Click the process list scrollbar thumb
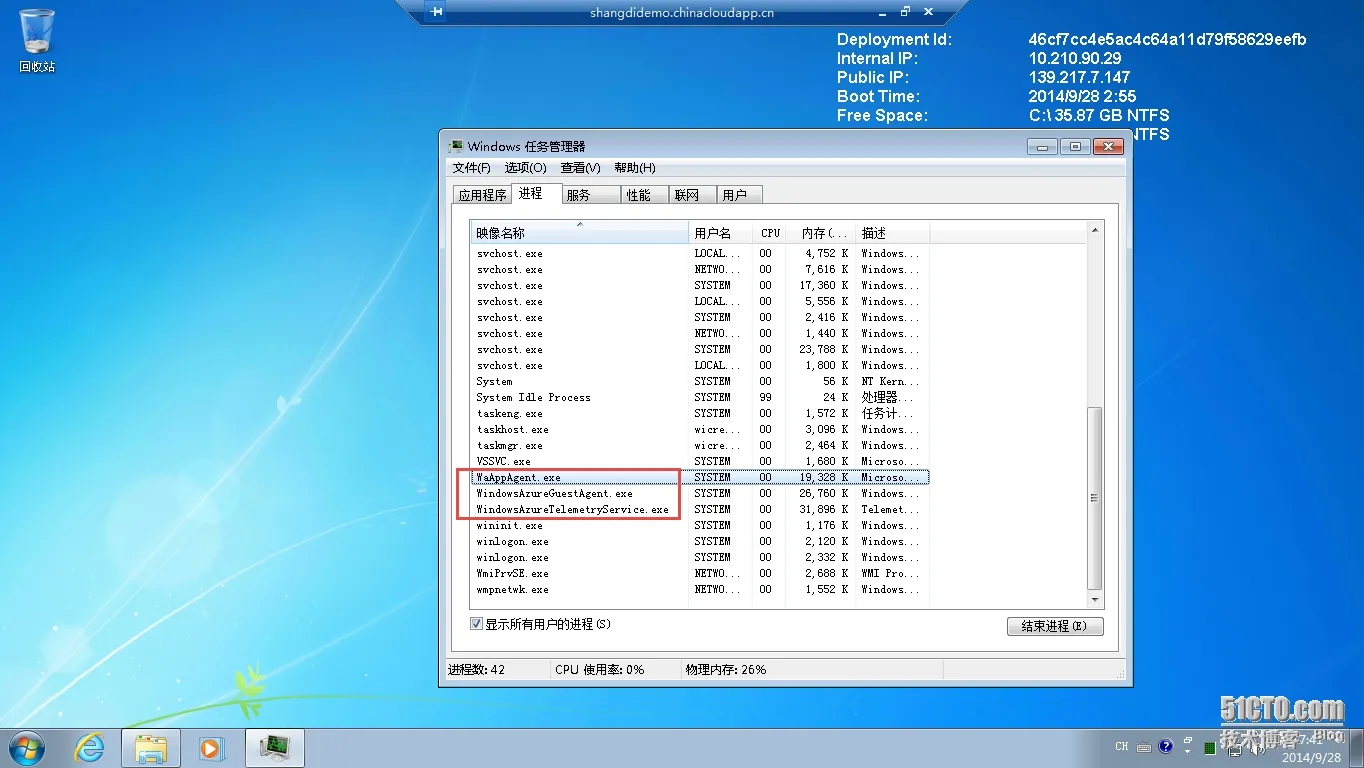This screenshot has height=768, width=1364. click(x=1095, y=497)
